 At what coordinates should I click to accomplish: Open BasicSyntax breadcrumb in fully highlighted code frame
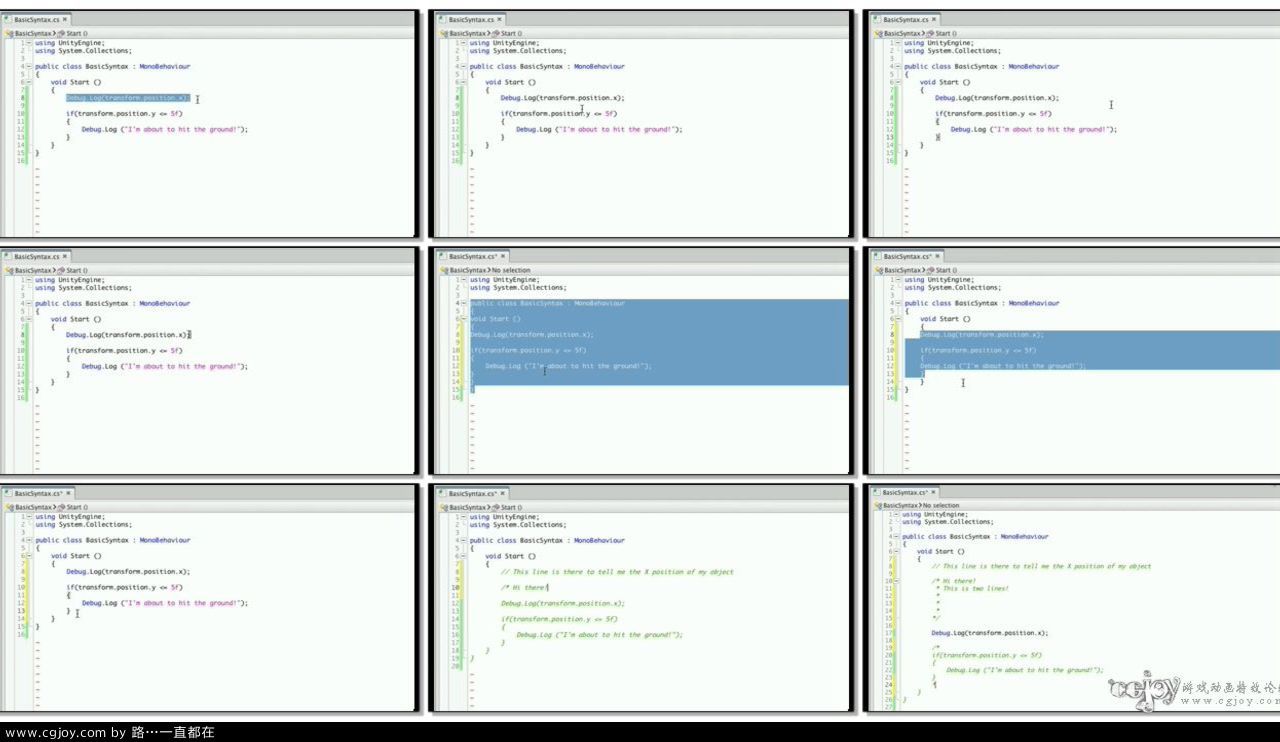click(468, 270)
